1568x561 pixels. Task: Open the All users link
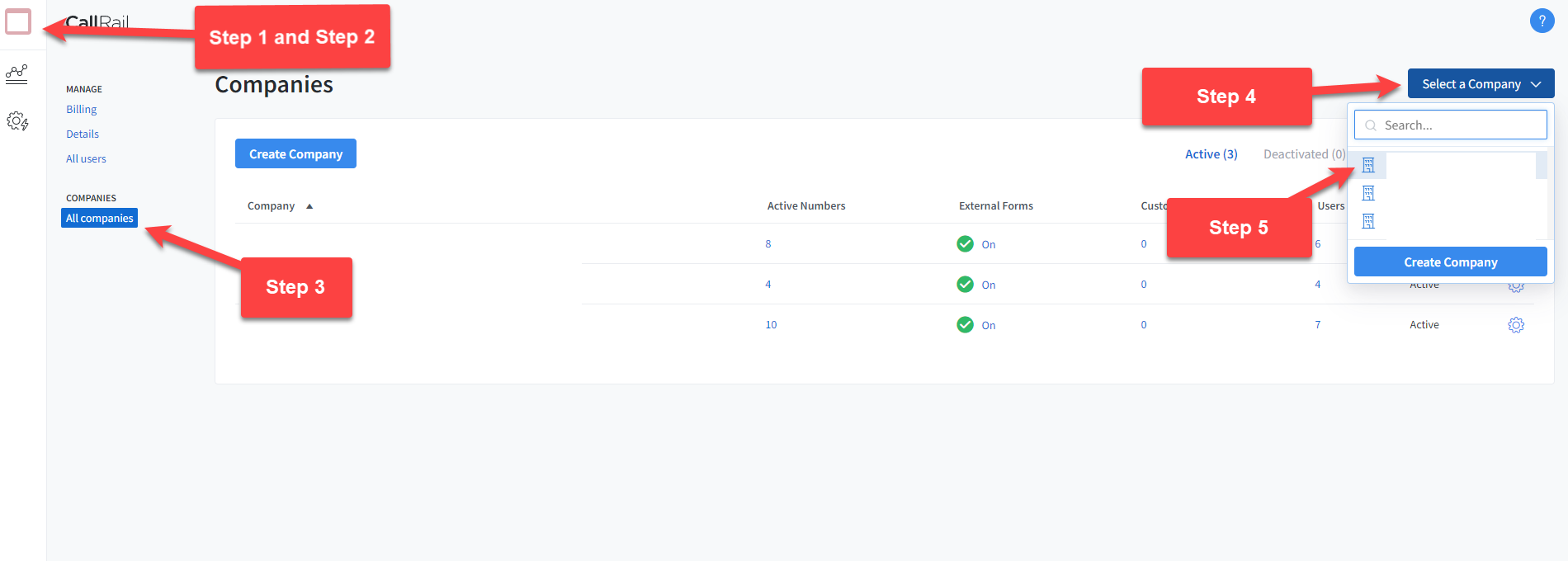(86, 158)
